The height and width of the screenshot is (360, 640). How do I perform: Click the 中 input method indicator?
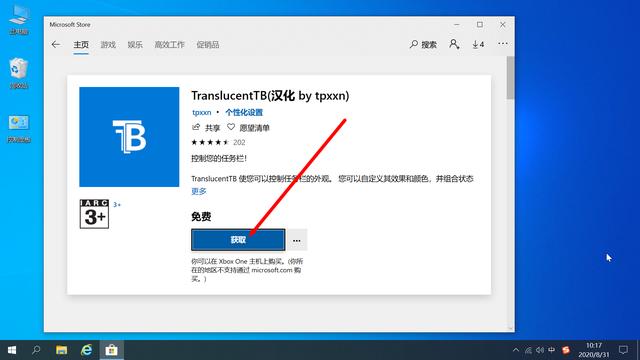[x=552, y=350]
